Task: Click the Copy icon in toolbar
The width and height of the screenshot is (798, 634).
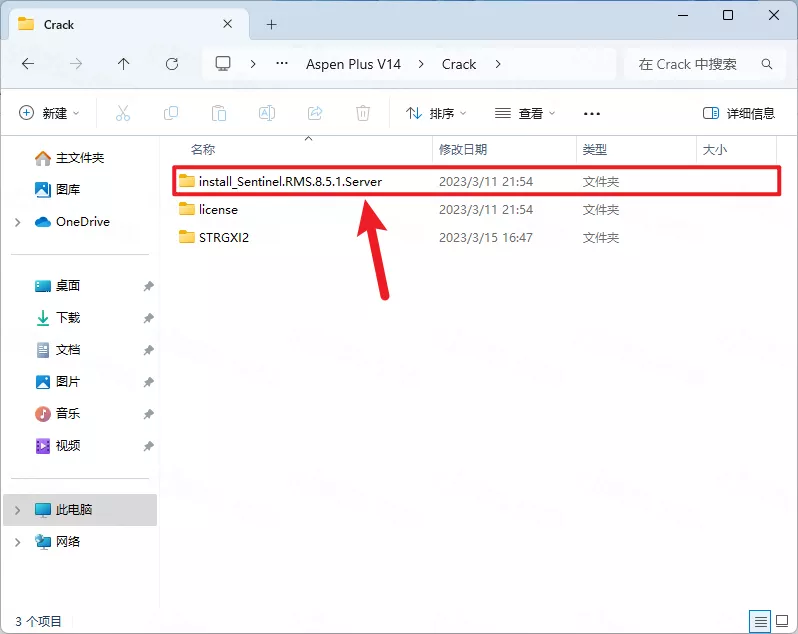Action: coord(171,113)
